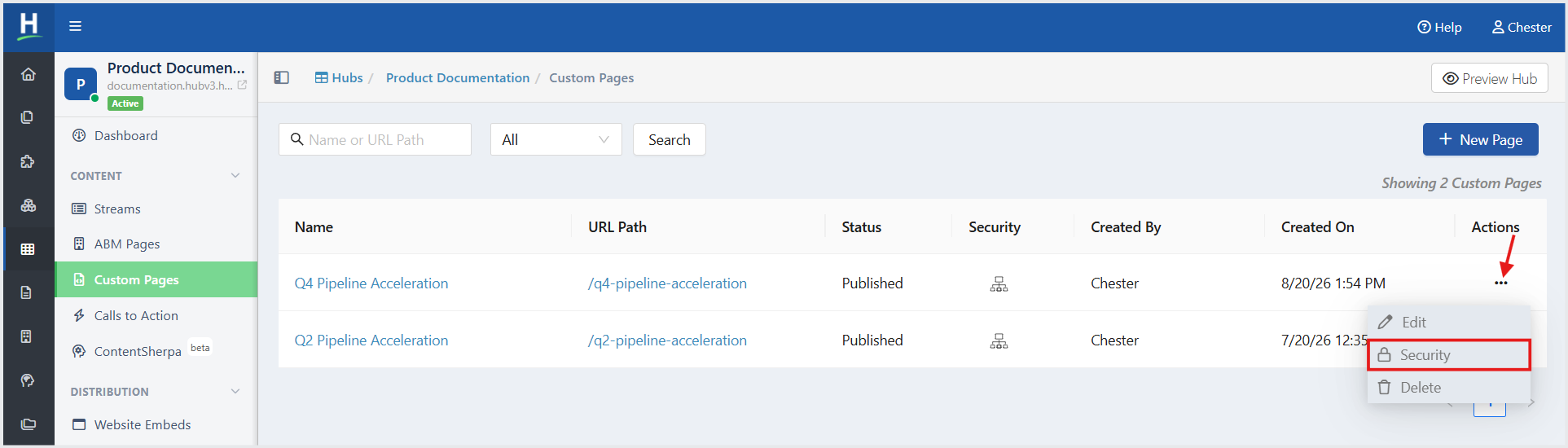Viewport: 1568px width, 448px height.
Task: Open ContentSherpa beta in the sidebar
Action: [x=140, y=351]
